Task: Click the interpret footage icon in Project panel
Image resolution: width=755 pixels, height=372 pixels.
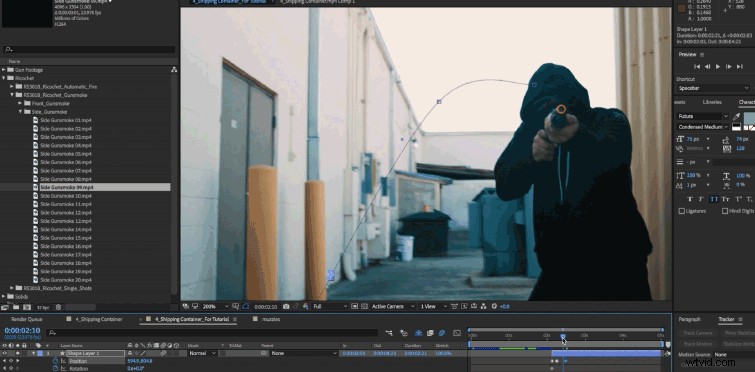Action: pos(5,307)
